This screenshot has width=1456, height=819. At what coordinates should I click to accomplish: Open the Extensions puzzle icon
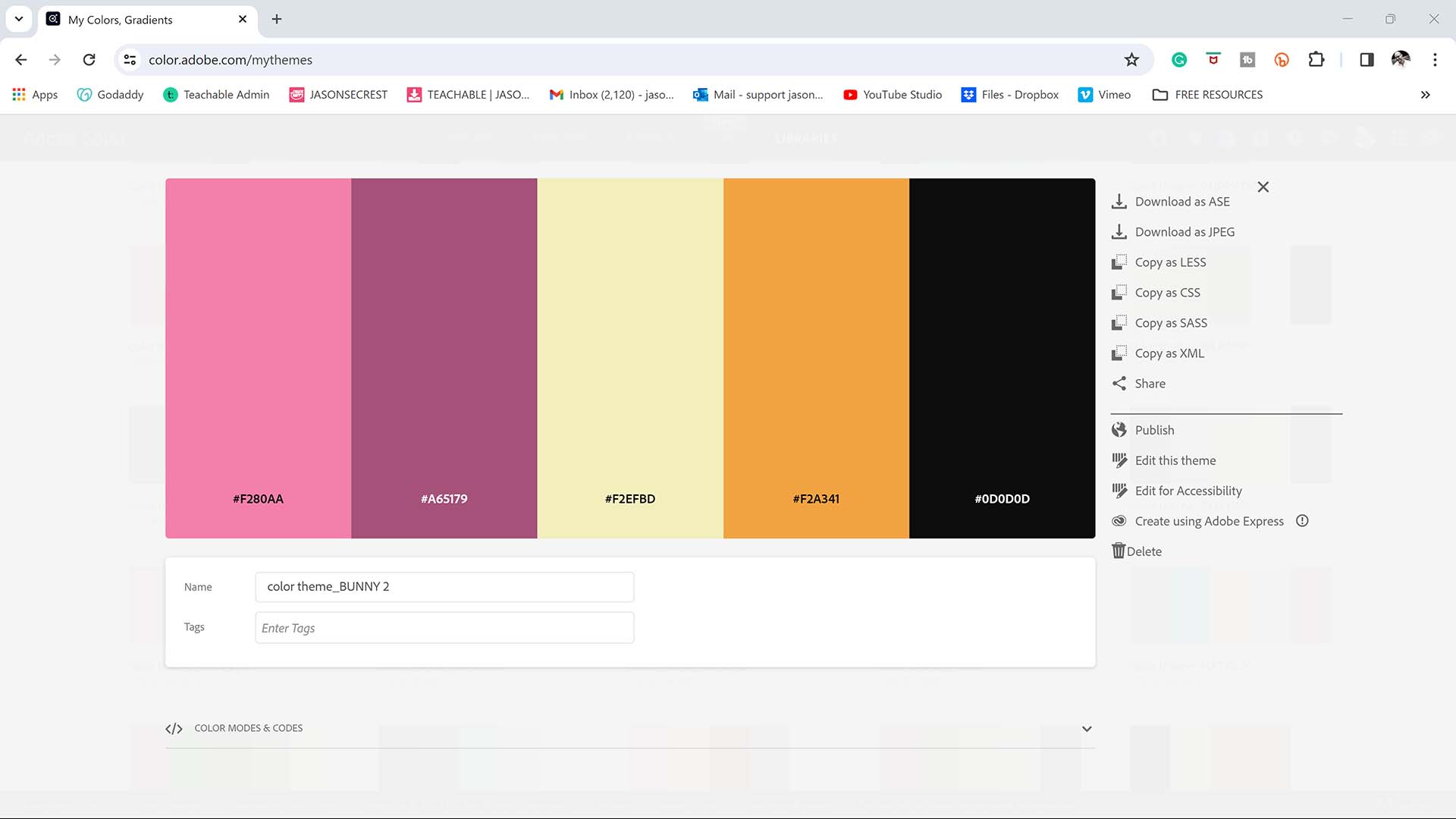1316,60
